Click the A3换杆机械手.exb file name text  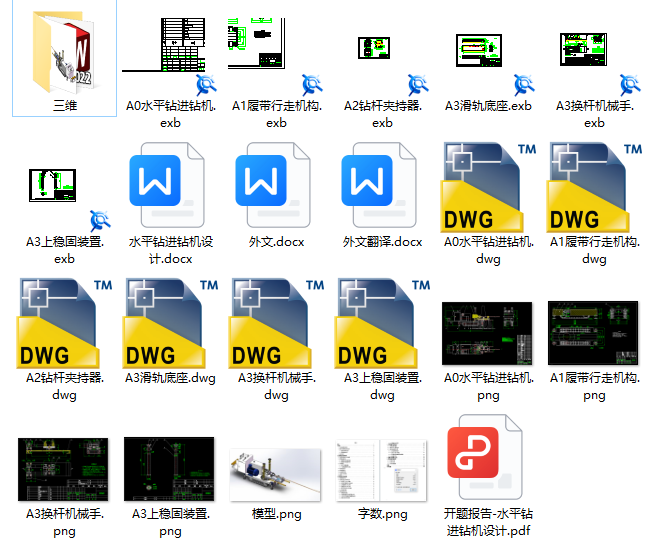(595, 114)
